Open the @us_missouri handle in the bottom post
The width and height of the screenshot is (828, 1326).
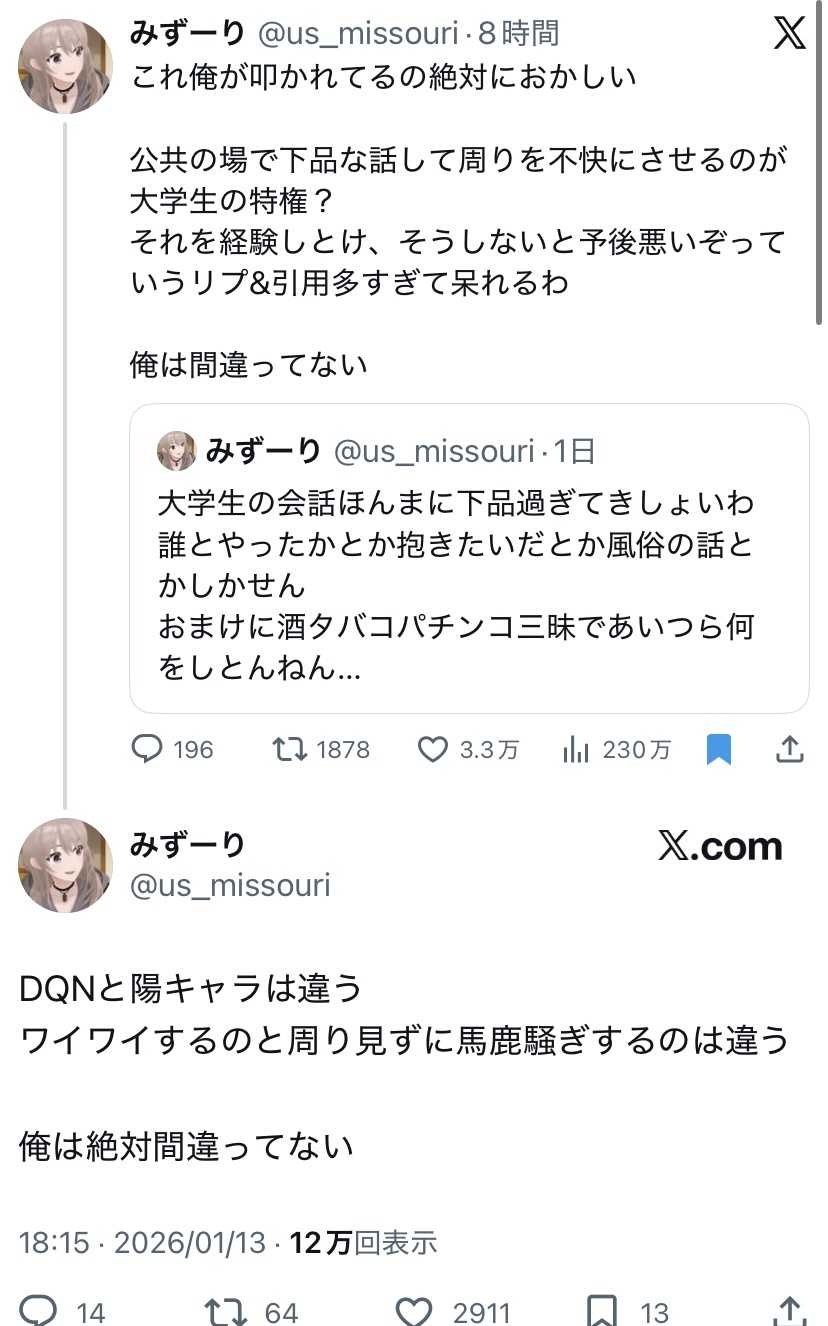(x=230, y=885)
